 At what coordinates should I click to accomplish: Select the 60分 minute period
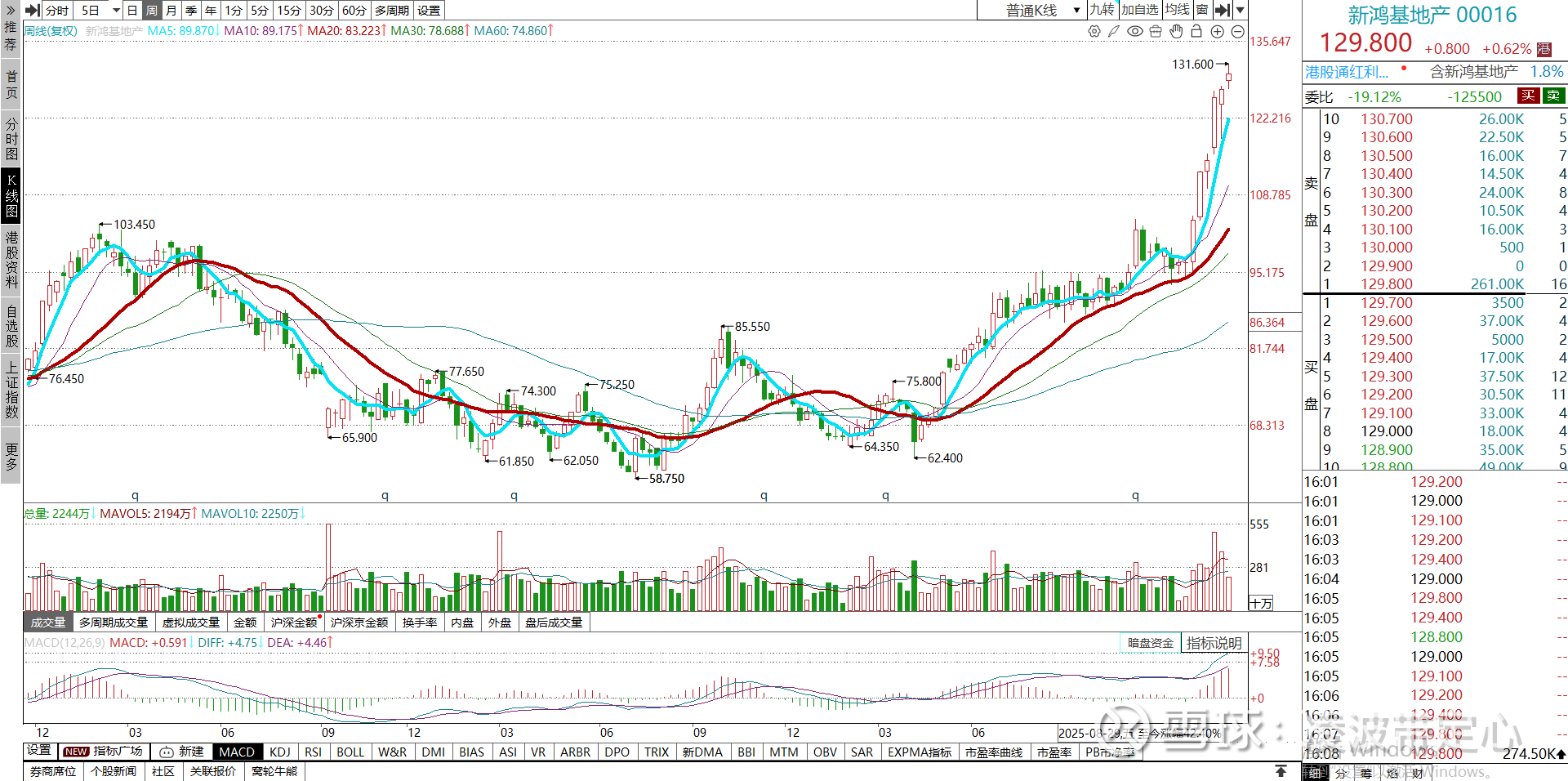pos(354,10)
